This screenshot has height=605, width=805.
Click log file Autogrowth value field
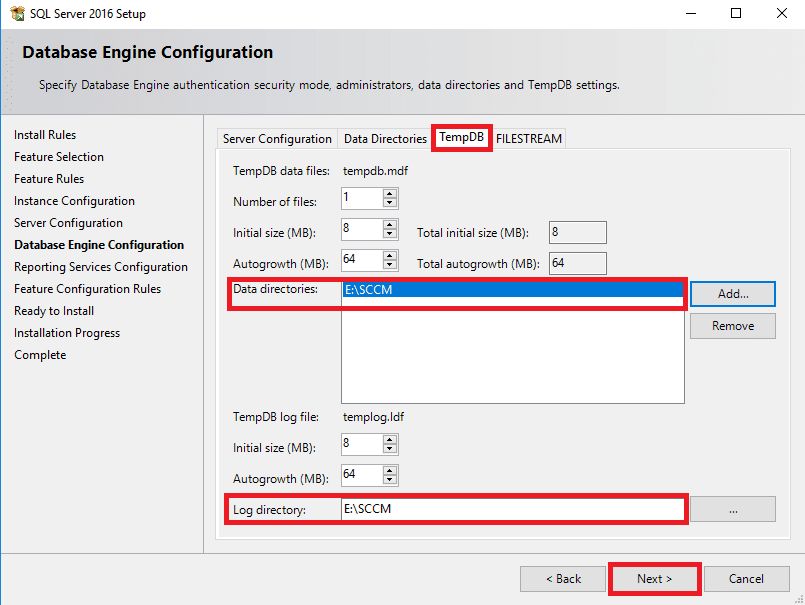pyautogui.click(x=362, y=475)
